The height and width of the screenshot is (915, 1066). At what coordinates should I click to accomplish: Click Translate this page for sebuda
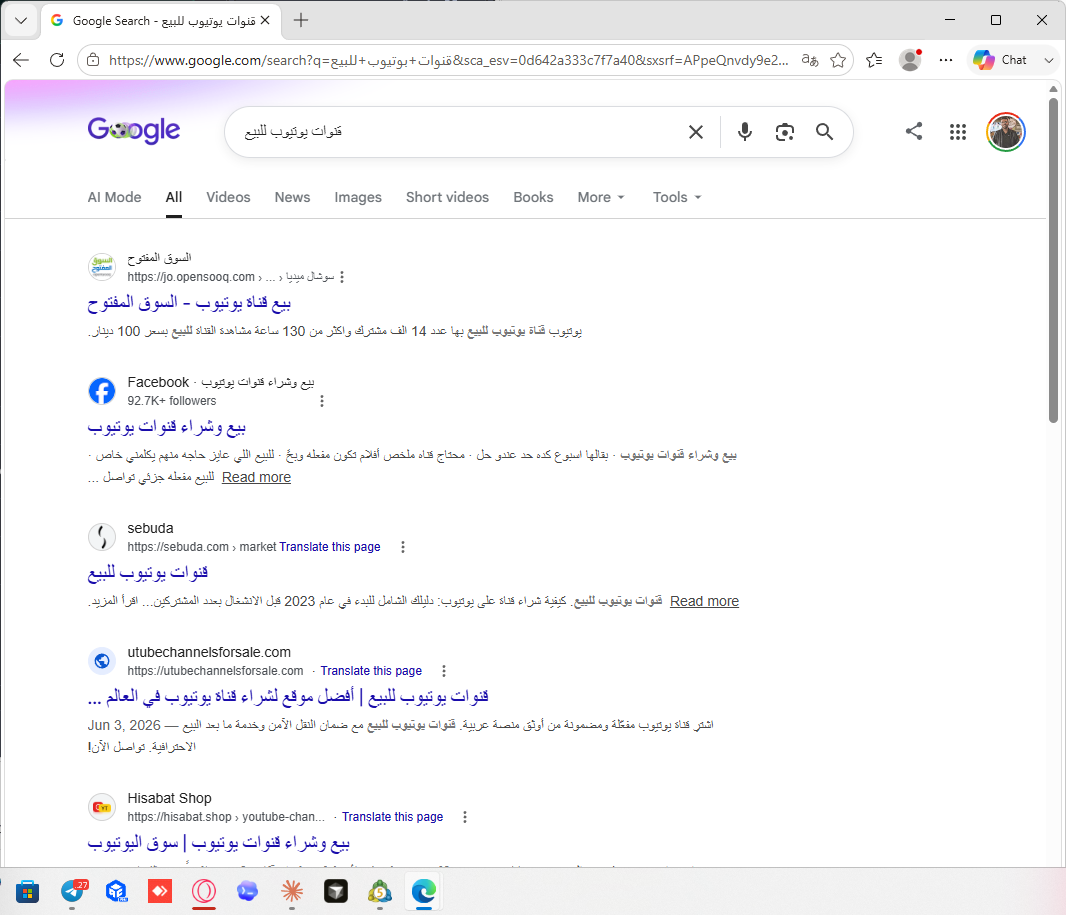click(x=330, y=547)
